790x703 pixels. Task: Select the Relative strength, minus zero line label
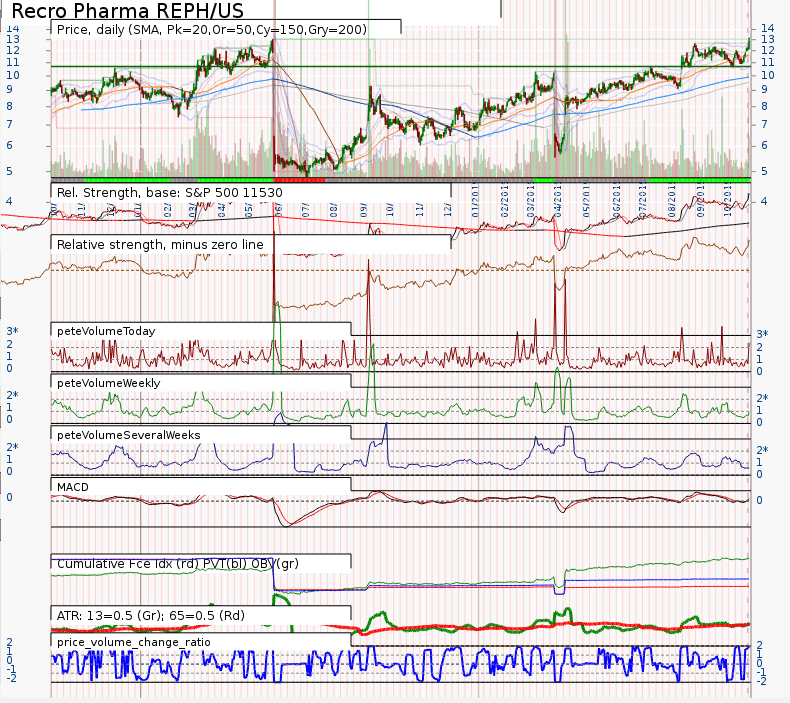(x=160, y=245)
